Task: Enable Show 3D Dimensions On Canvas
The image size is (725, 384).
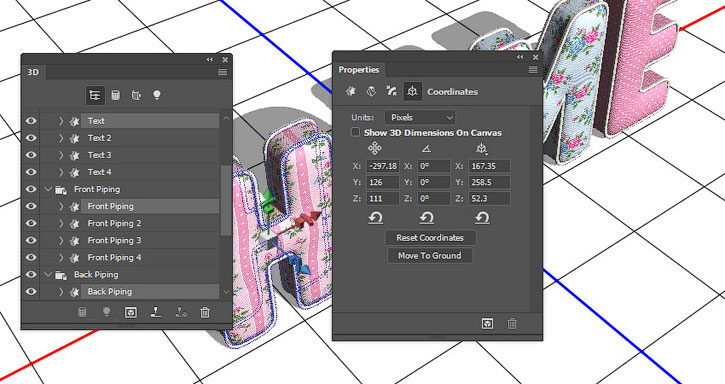Action: click(x=355, y=132)
